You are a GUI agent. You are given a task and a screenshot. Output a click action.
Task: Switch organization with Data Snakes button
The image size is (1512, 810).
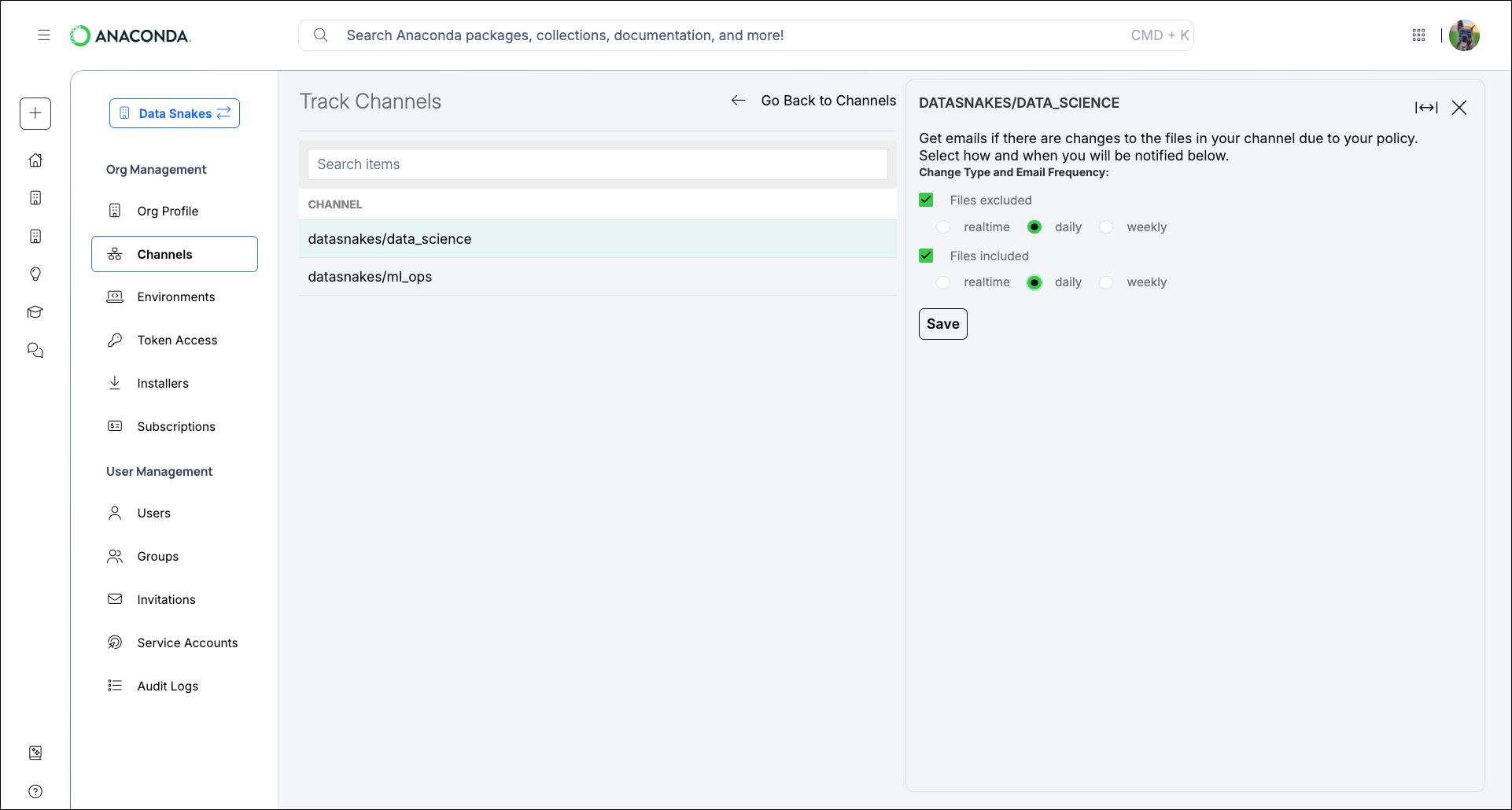(x=175, y=113)
